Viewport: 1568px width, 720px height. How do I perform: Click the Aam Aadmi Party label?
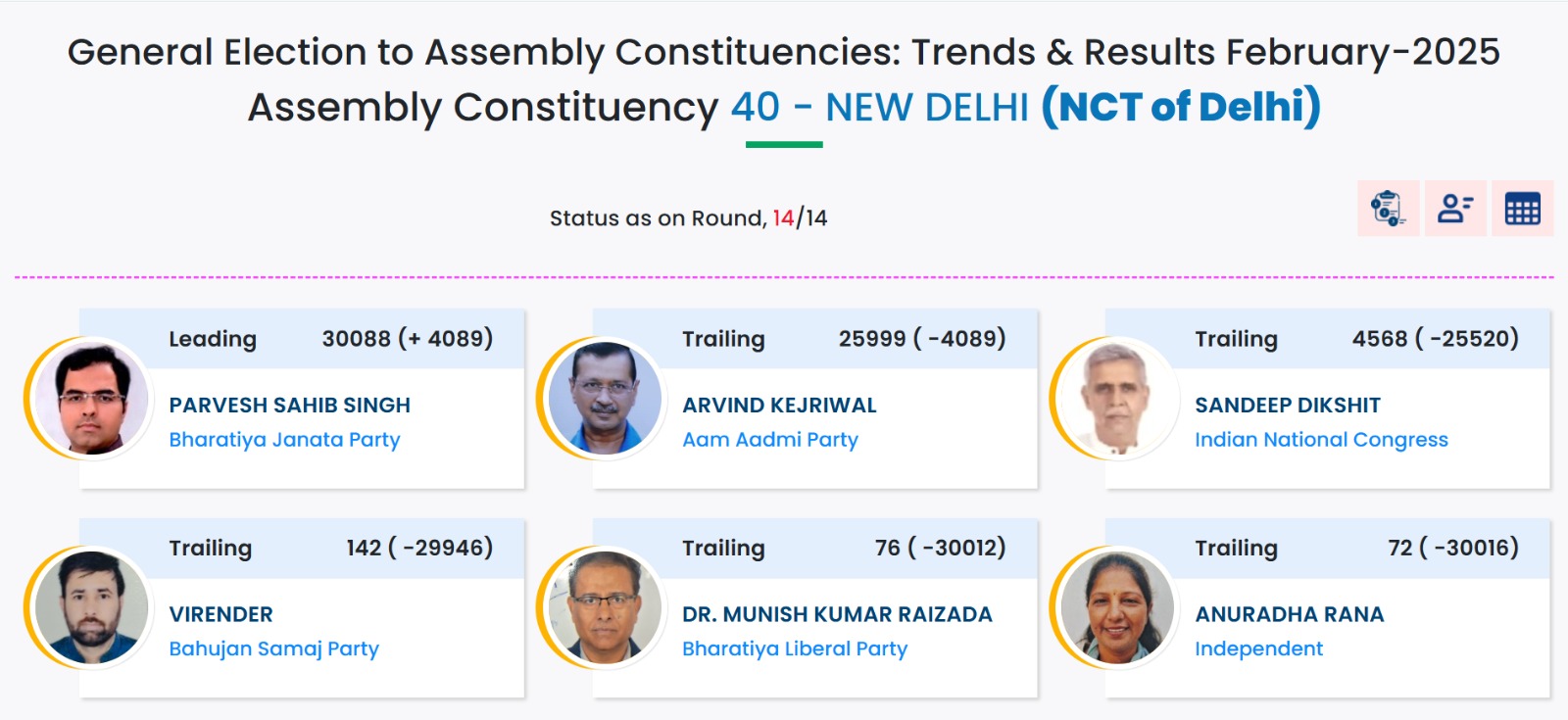pyautogui.click(x=770, y=440)
